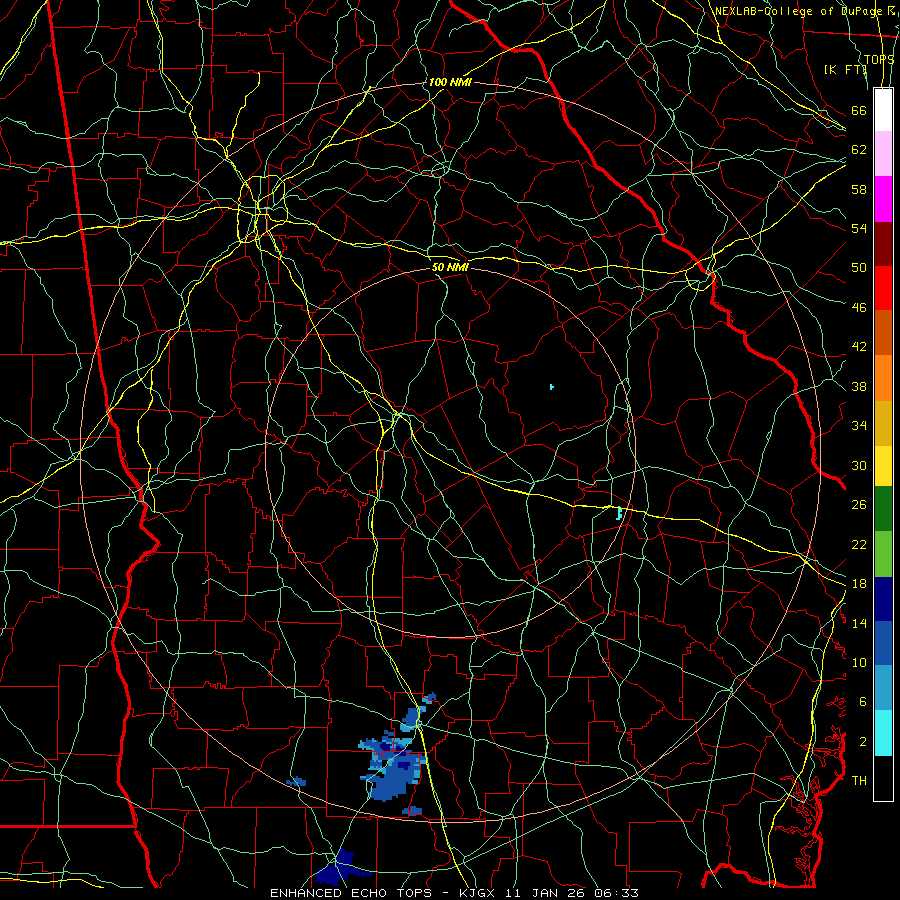Image resolution: width=900 pixels, height=900 pixels.
Task: Click the large blue echo cluster on the radar
Action: point(393,767)
